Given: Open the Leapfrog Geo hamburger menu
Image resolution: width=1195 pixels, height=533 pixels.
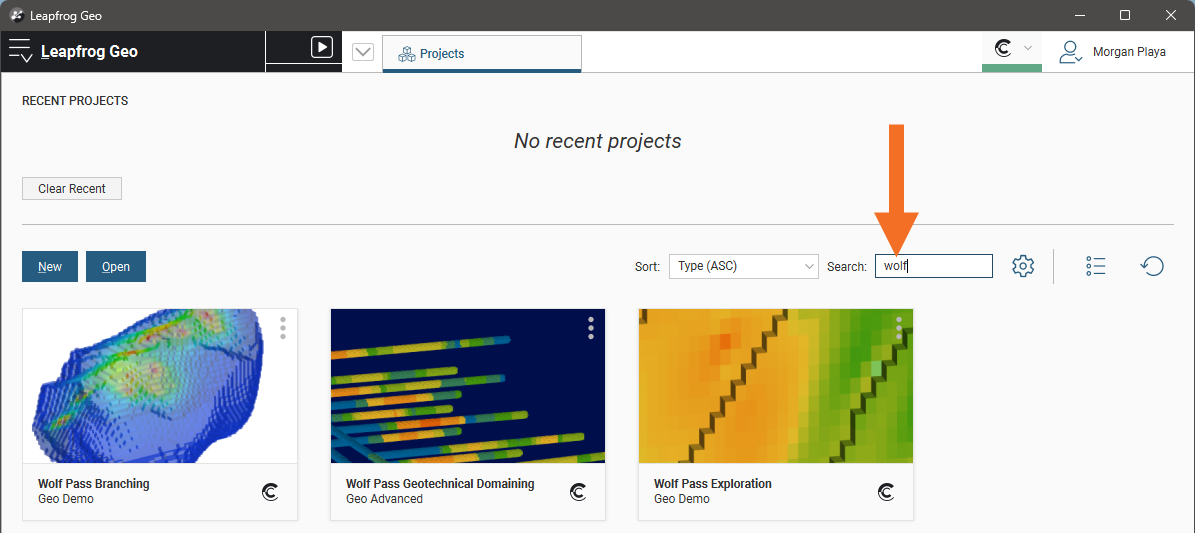Looking at the screenshot, I should (x=21, y=52).
